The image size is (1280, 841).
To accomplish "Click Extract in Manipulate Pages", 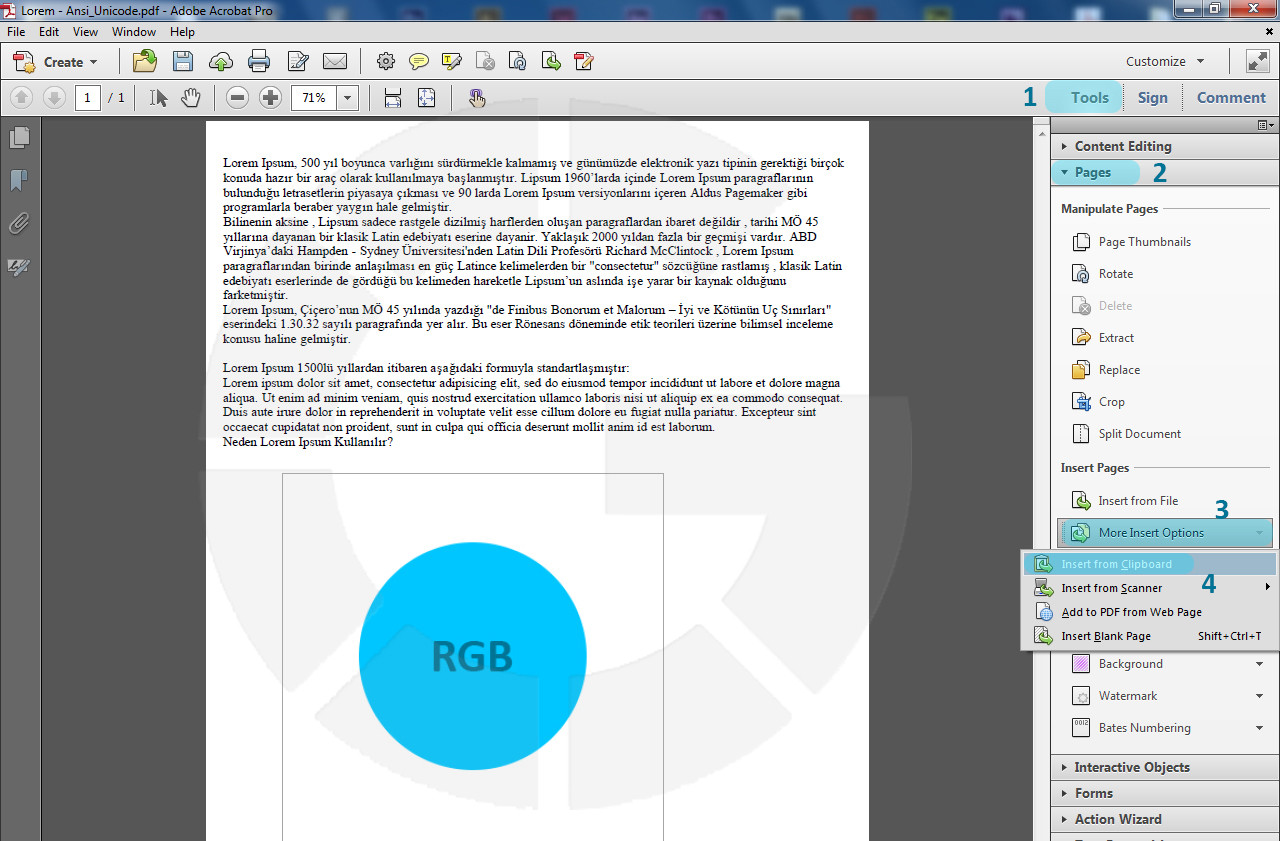I will pyautogui.click(x=1103, y=338).
